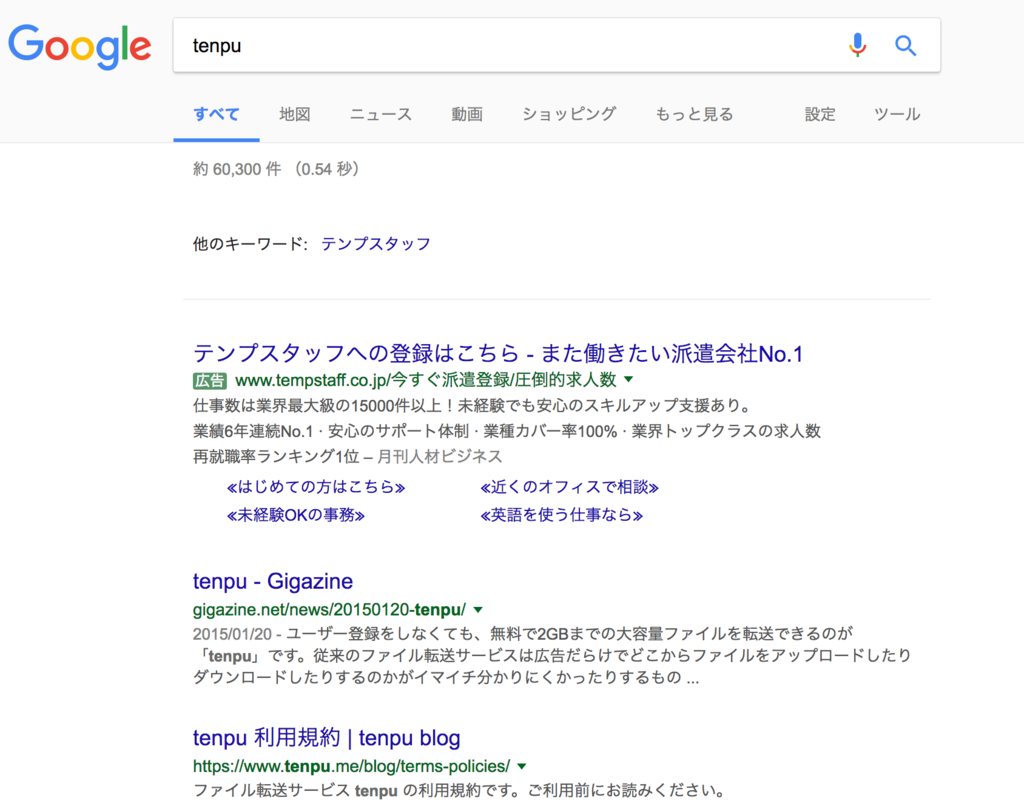Open the 設定 menu
Viewport: 1024px width, 806px height.
[820, 114]
